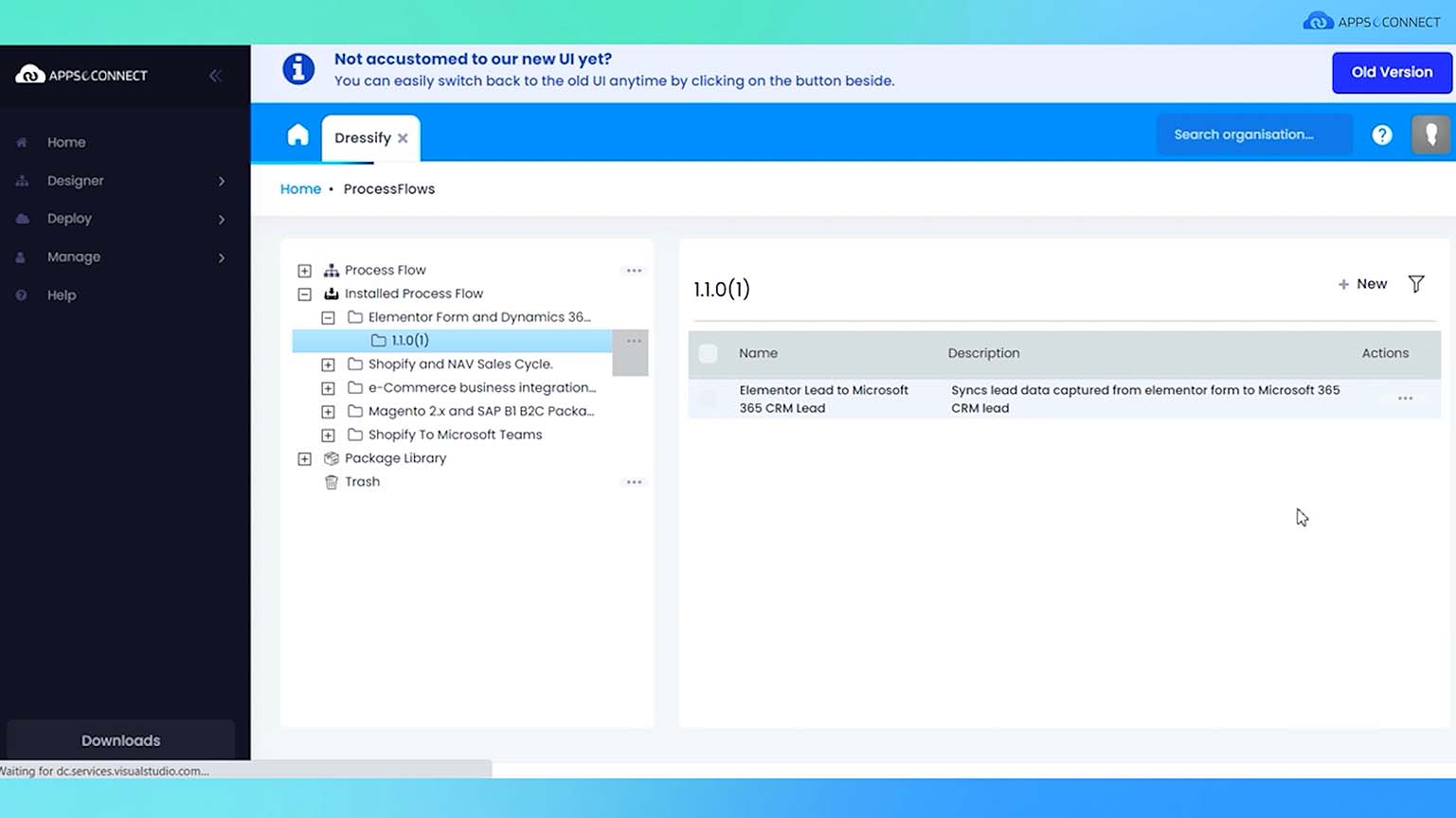Open the user profile avatar
1456x818 pixels.
[x=1431, y=134]
